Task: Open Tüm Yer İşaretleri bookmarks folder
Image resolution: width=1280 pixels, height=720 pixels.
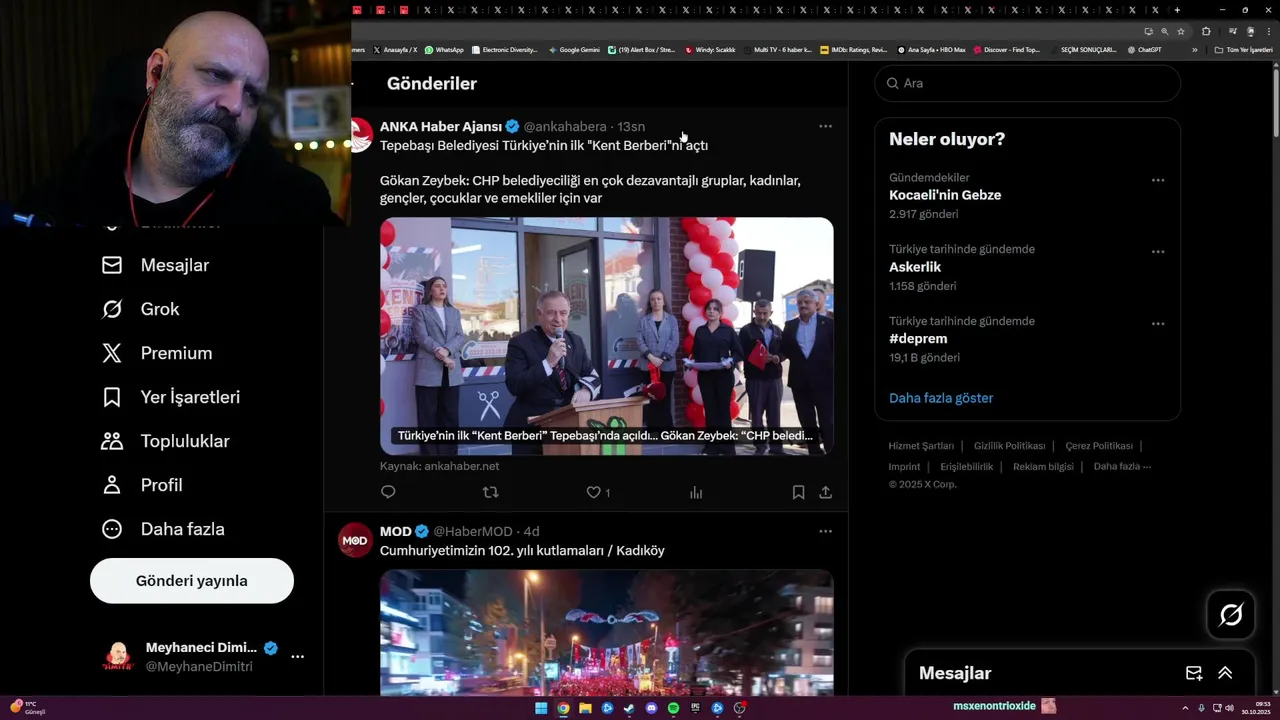Action: 1244,49
